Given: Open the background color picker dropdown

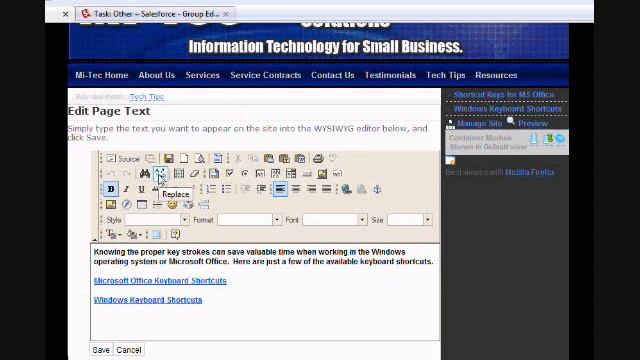Looking at the screenshot, I should 134,235.
